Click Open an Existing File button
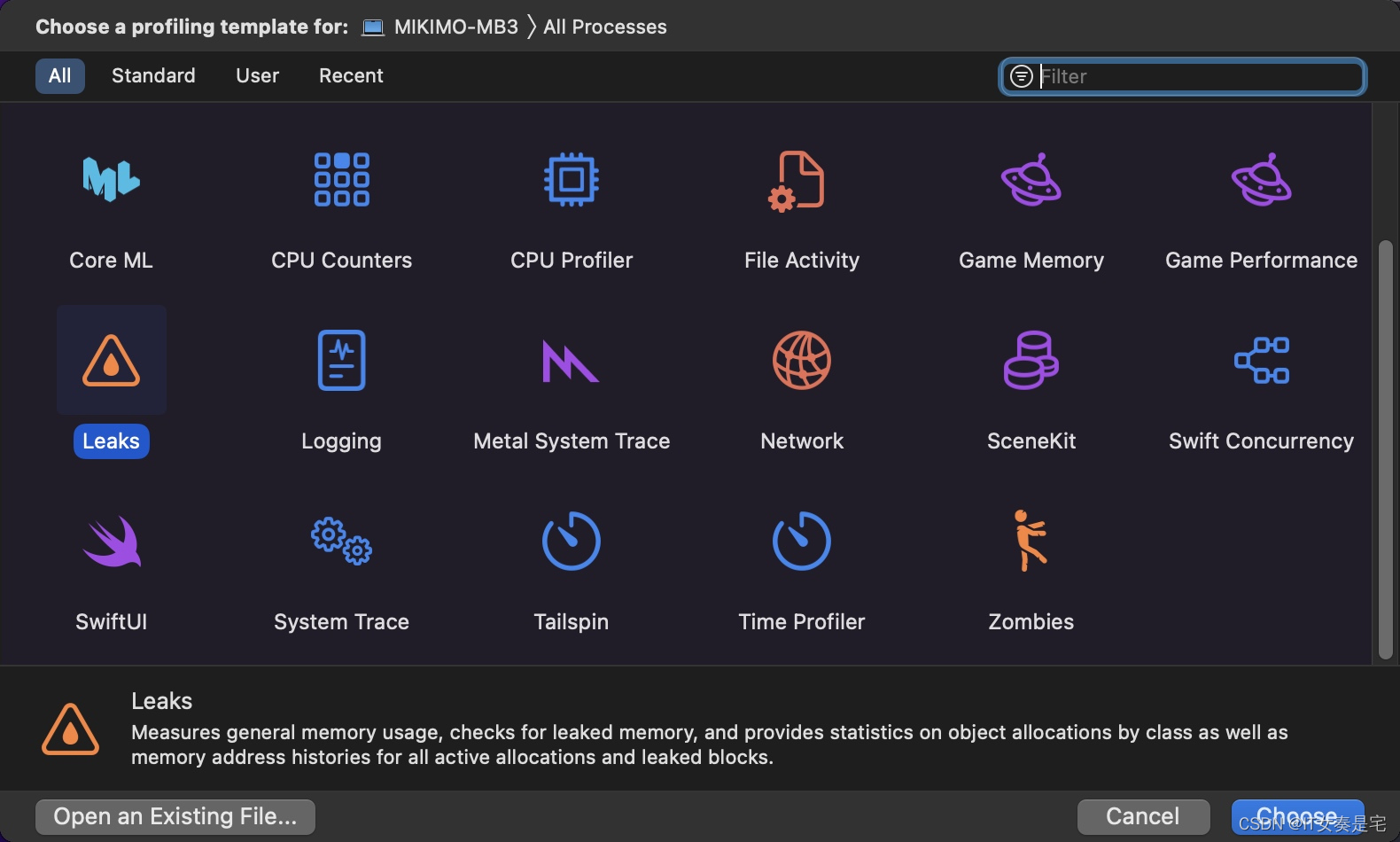The width and height of the screenshot is (1400, 842). point(175,816)
